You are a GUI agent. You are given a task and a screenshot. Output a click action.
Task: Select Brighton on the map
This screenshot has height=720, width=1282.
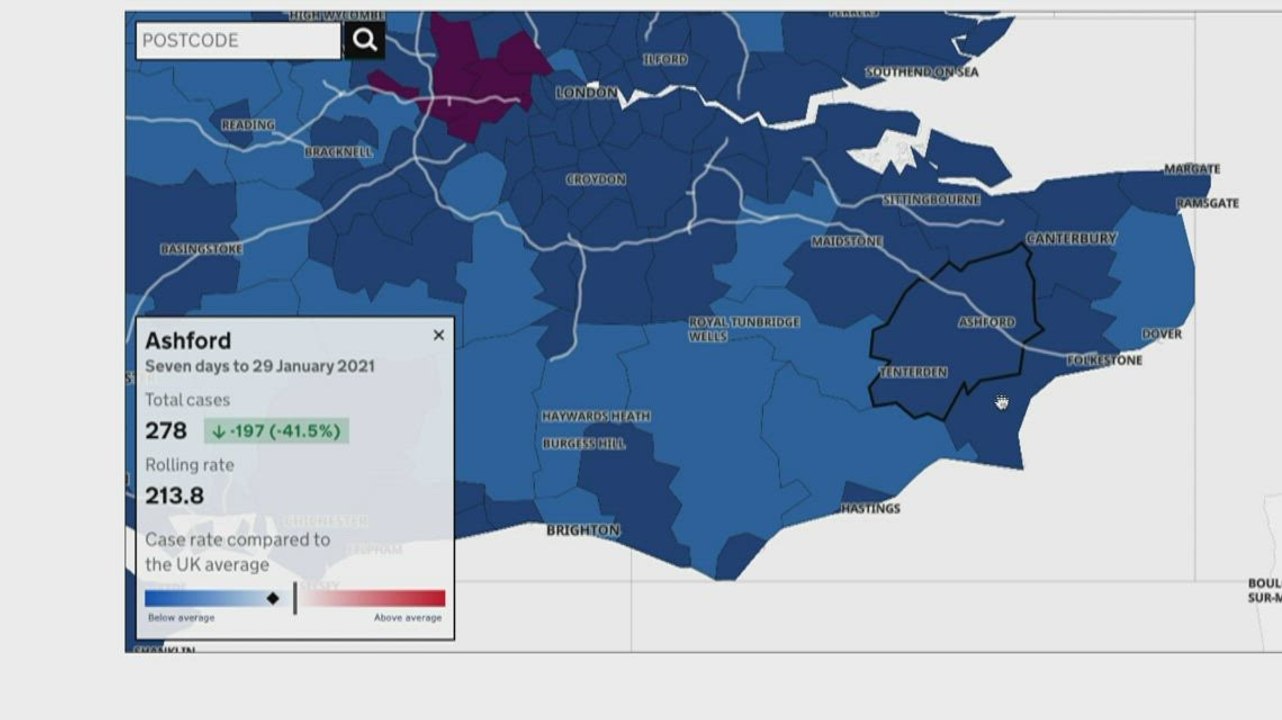[583, 531]
